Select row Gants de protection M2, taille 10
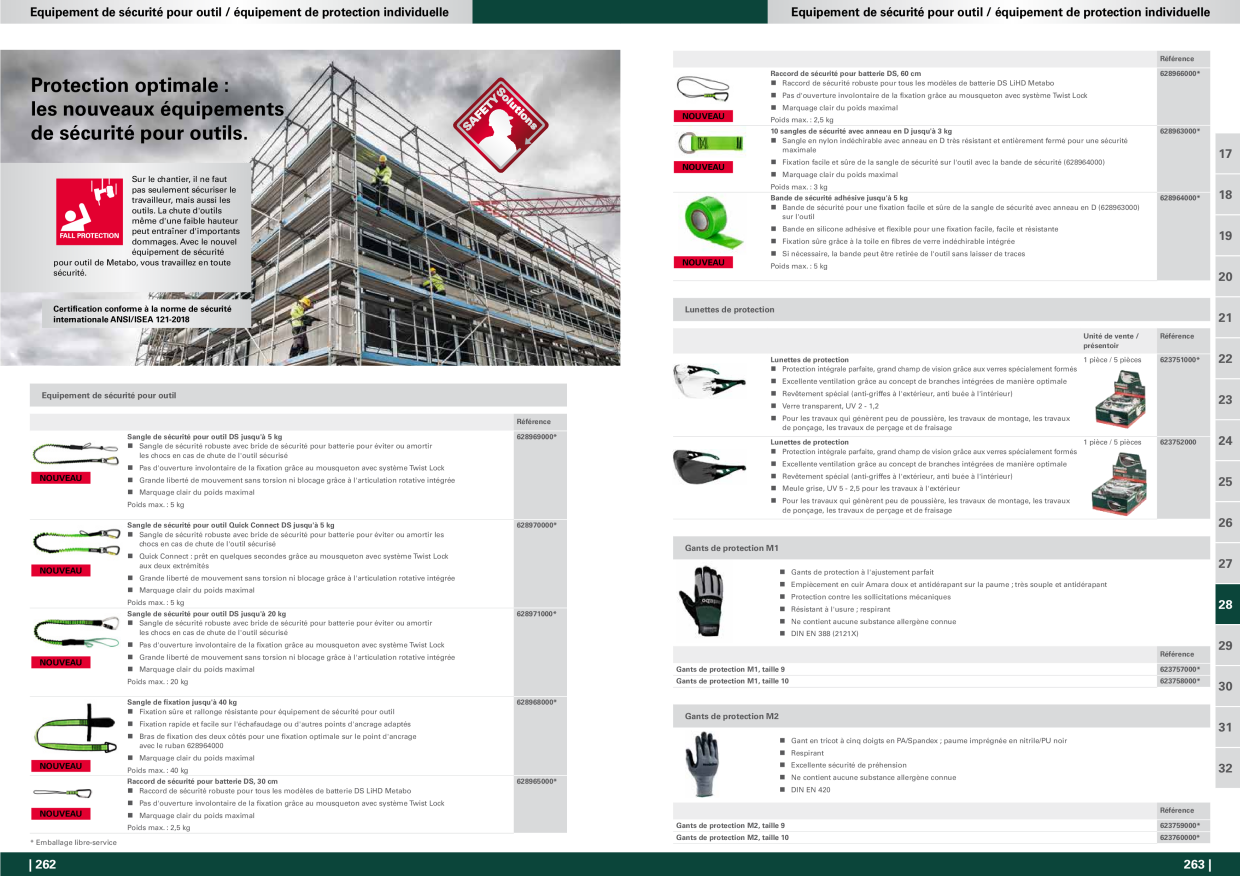Image resolution: width=1240 pixels, height=876 pixels. [941, 837]
